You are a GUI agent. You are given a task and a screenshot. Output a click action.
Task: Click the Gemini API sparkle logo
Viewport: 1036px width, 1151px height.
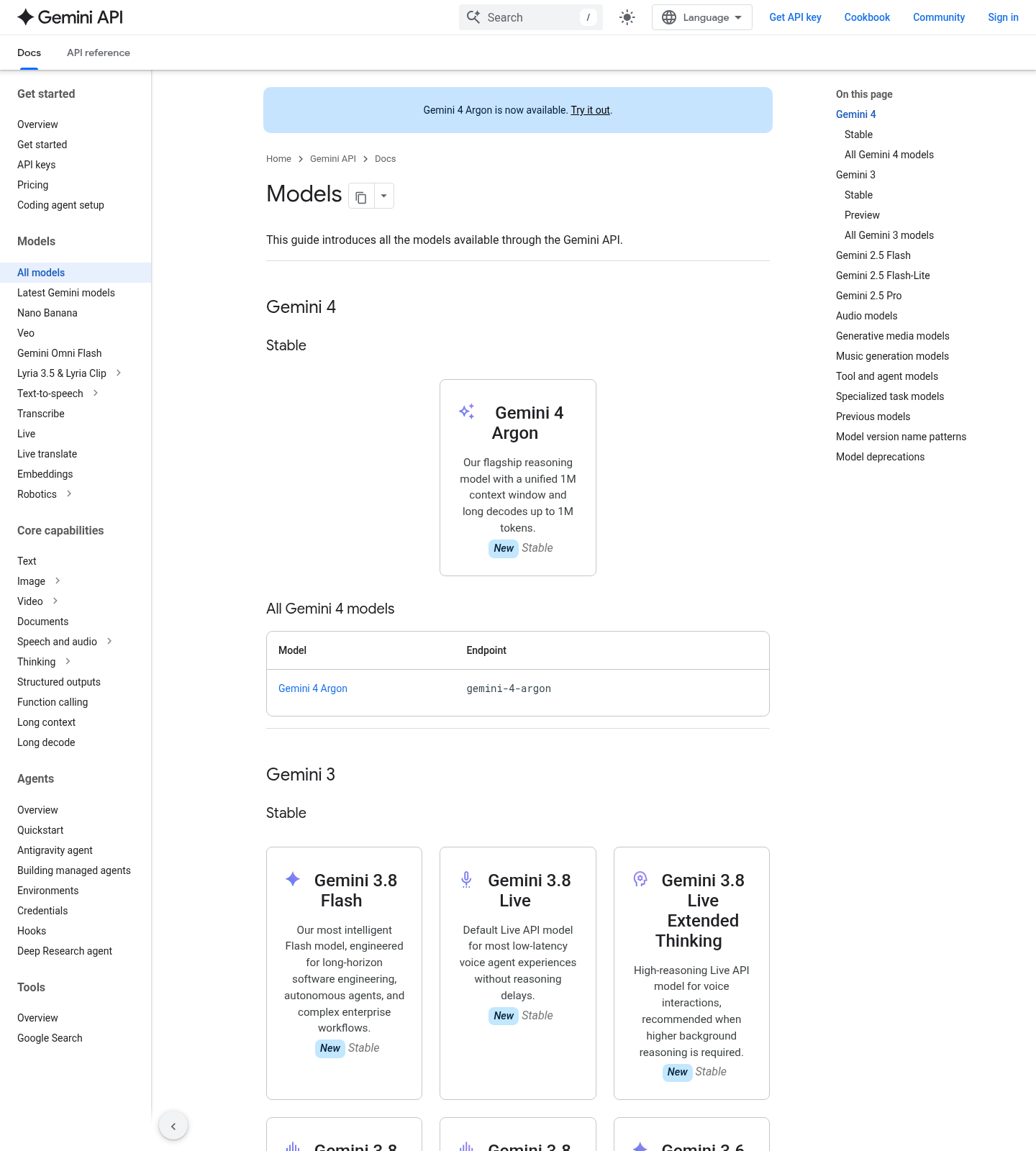(26, 17)
